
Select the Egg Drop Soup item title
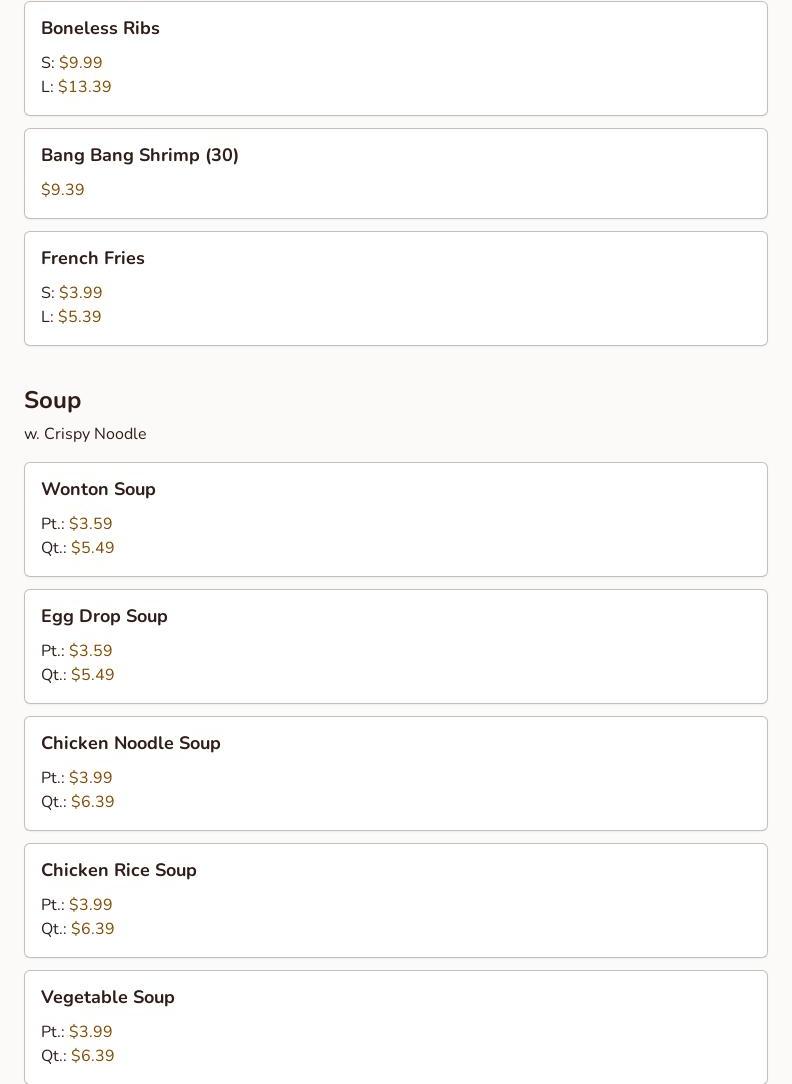click(104, 617)
